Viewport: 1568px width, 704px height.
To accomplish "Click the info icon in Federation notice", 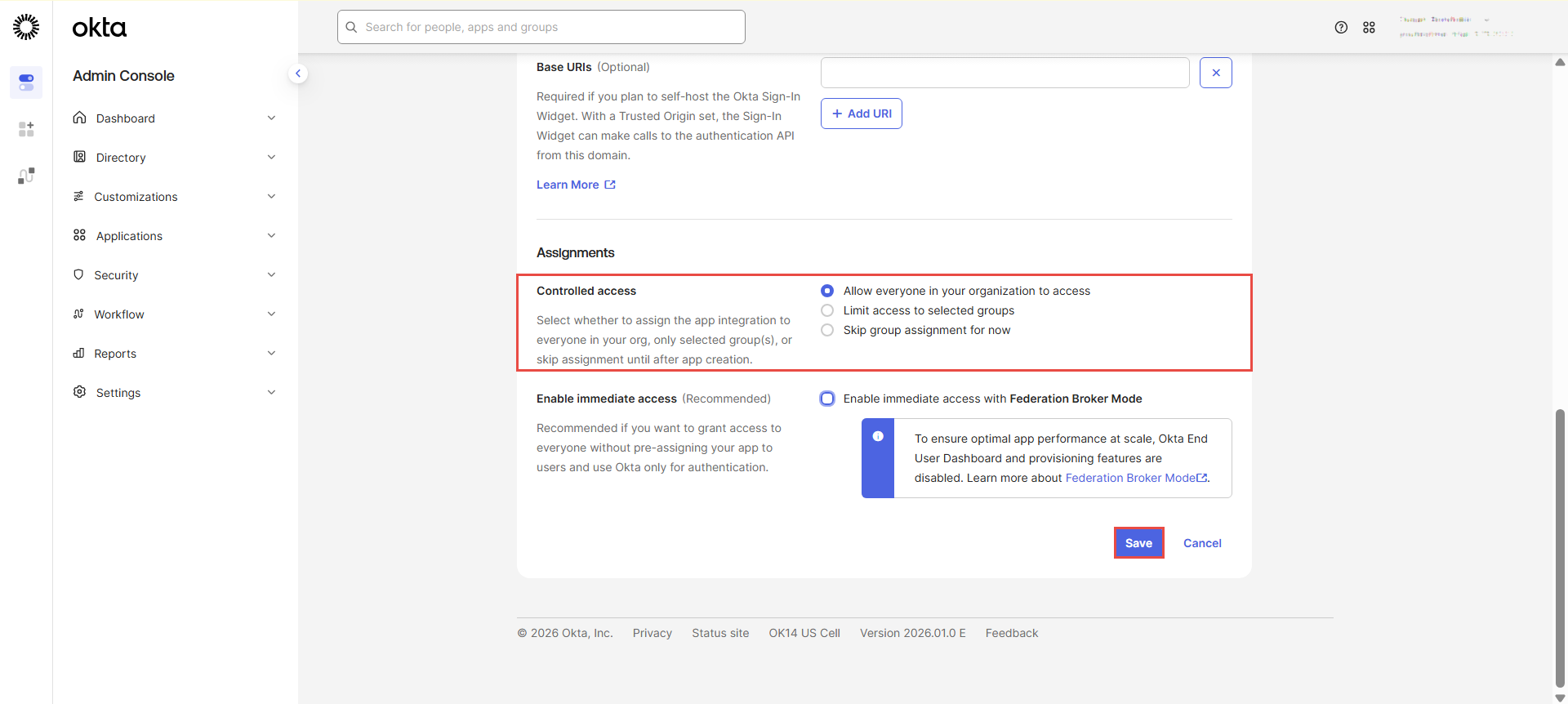I will [x=878, y=436].
